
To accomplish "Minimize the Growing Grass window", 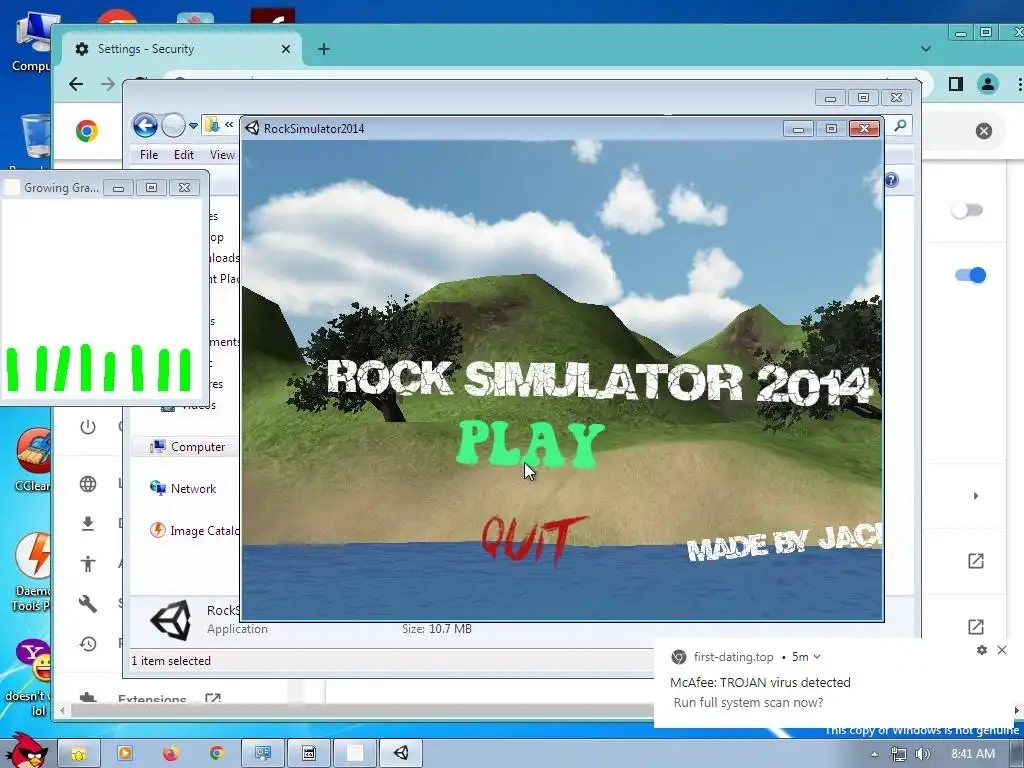I will point(118,188).
